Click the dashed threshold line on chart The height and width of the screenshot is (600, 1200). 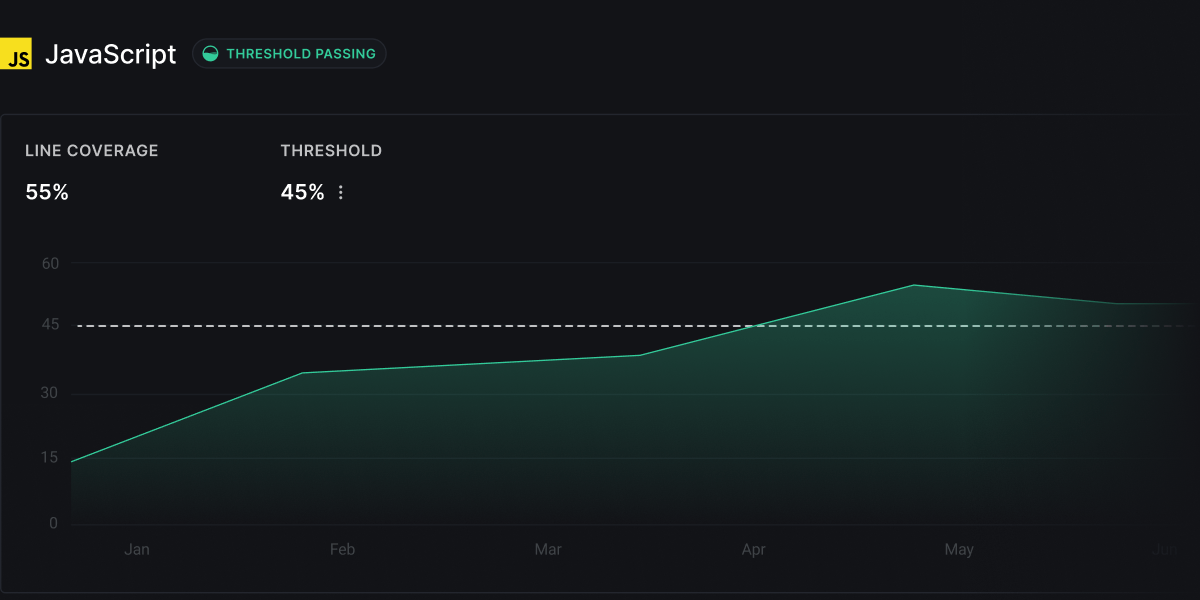pos(400,326)
